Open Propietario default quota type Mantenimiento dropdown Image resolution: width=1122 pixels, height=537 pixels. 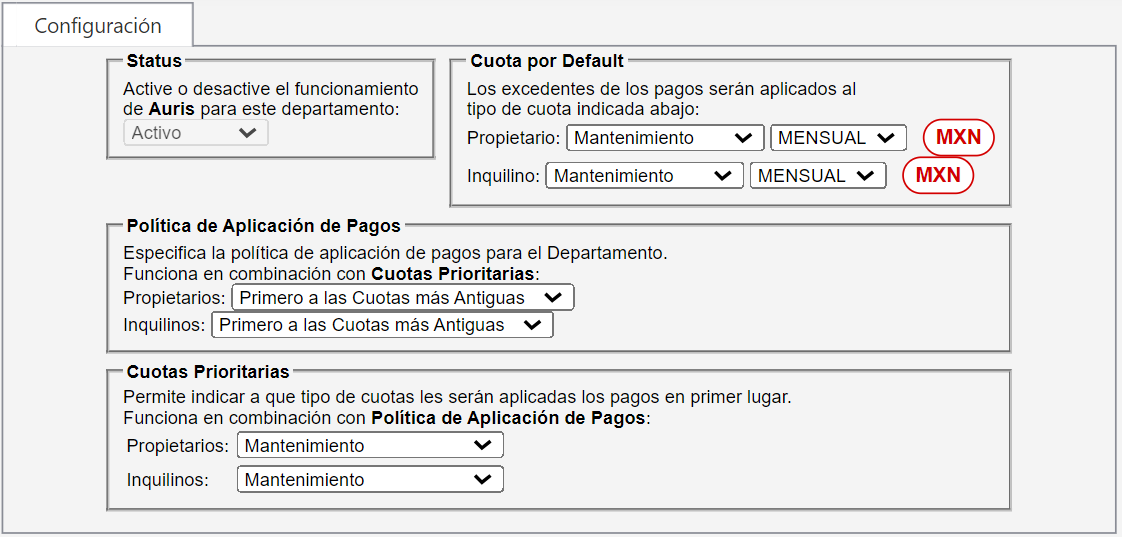tap(663, 138)
